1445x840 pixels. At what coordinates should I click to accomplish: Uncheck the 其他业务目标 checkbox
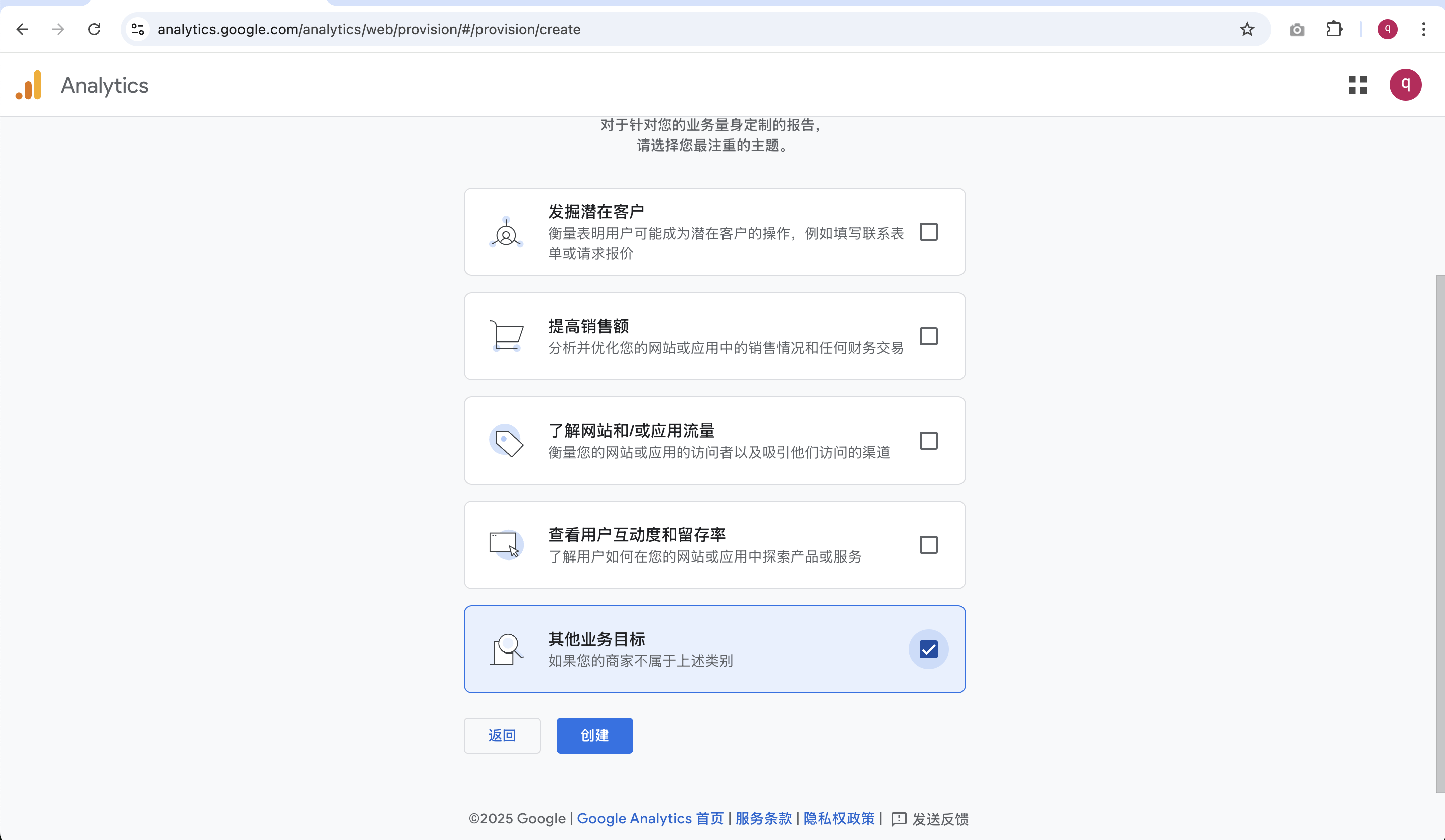928,649
